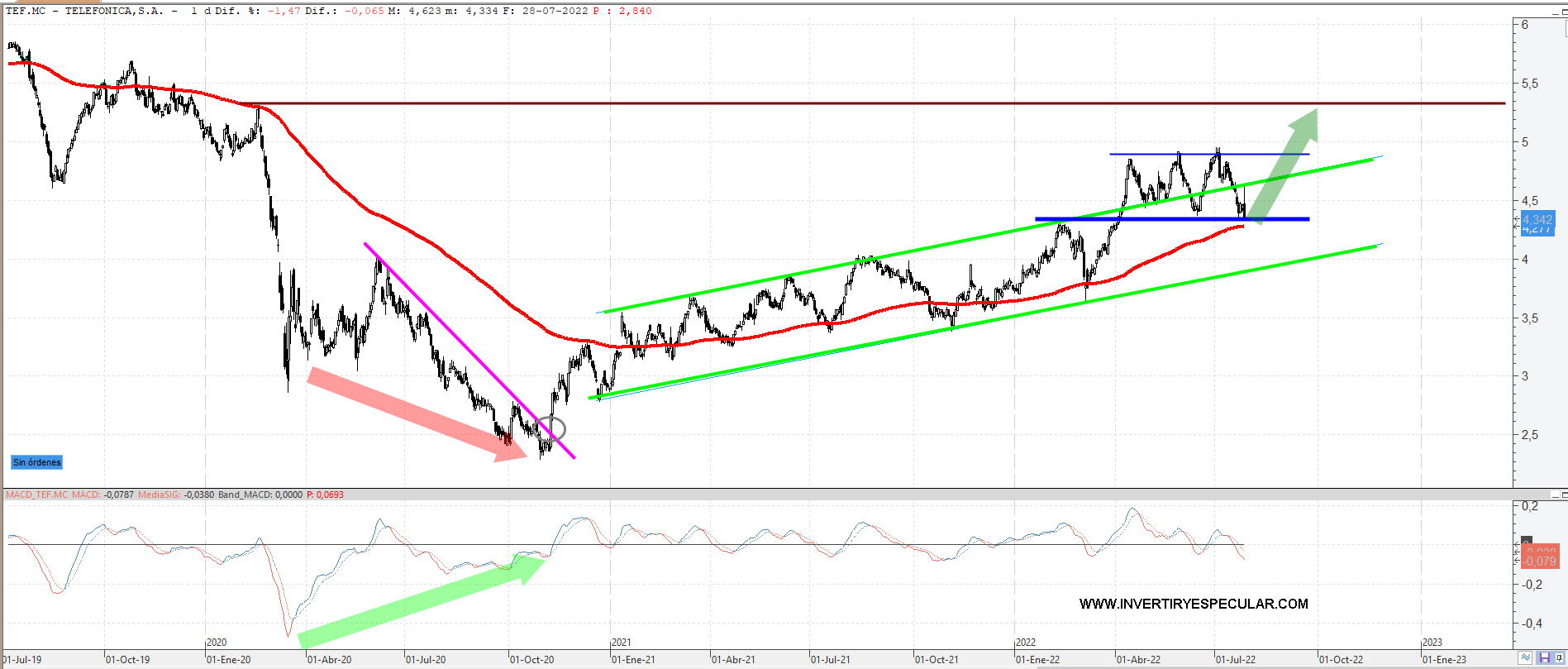This screenshot has height=669, width=1568.
Task: Click the 2022 year marker on time axis
Action: tap(1026, 643)
